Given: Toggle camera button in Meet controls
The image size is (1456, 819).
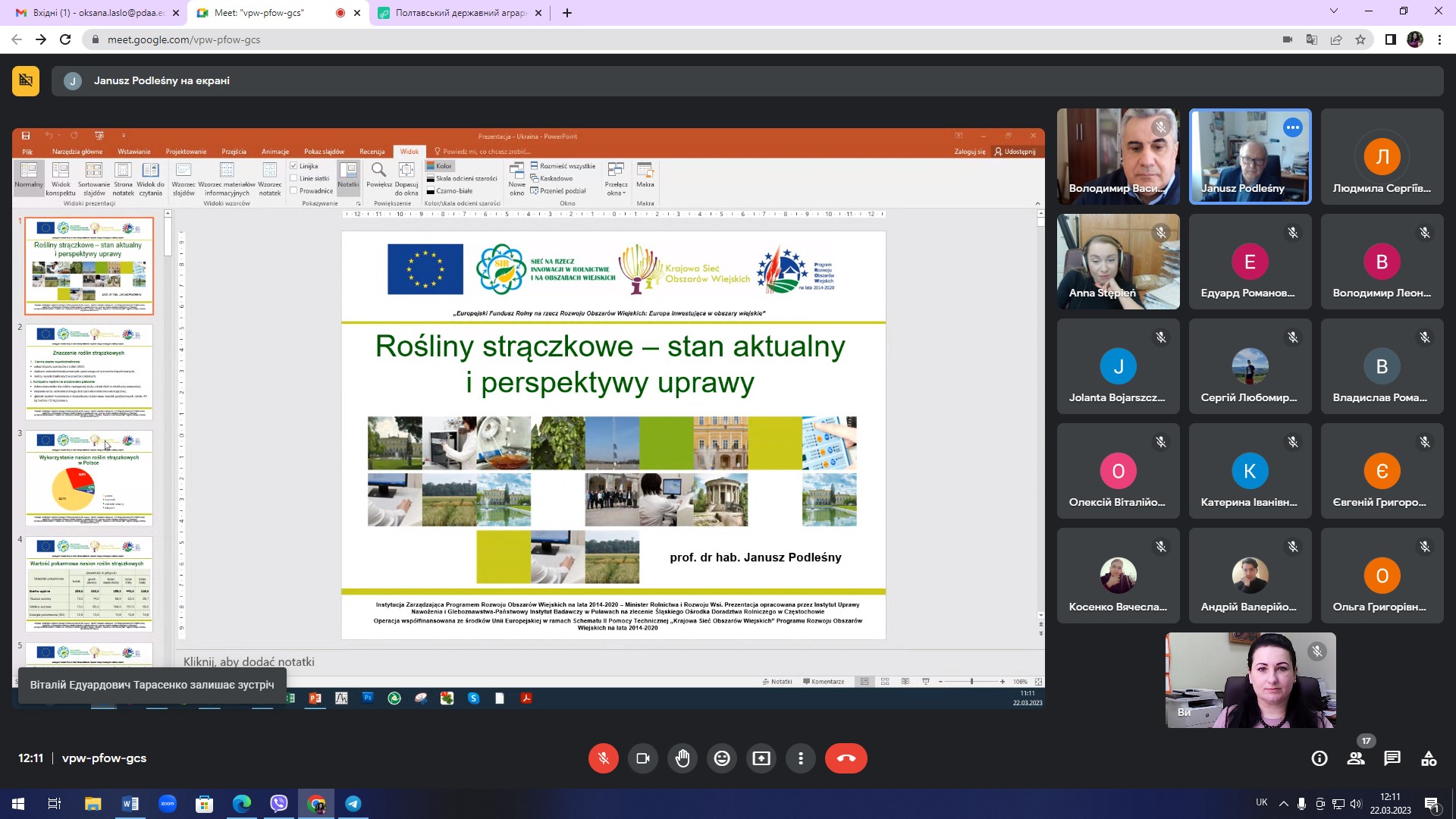Looking at the screenshot, I should point(643,758).
